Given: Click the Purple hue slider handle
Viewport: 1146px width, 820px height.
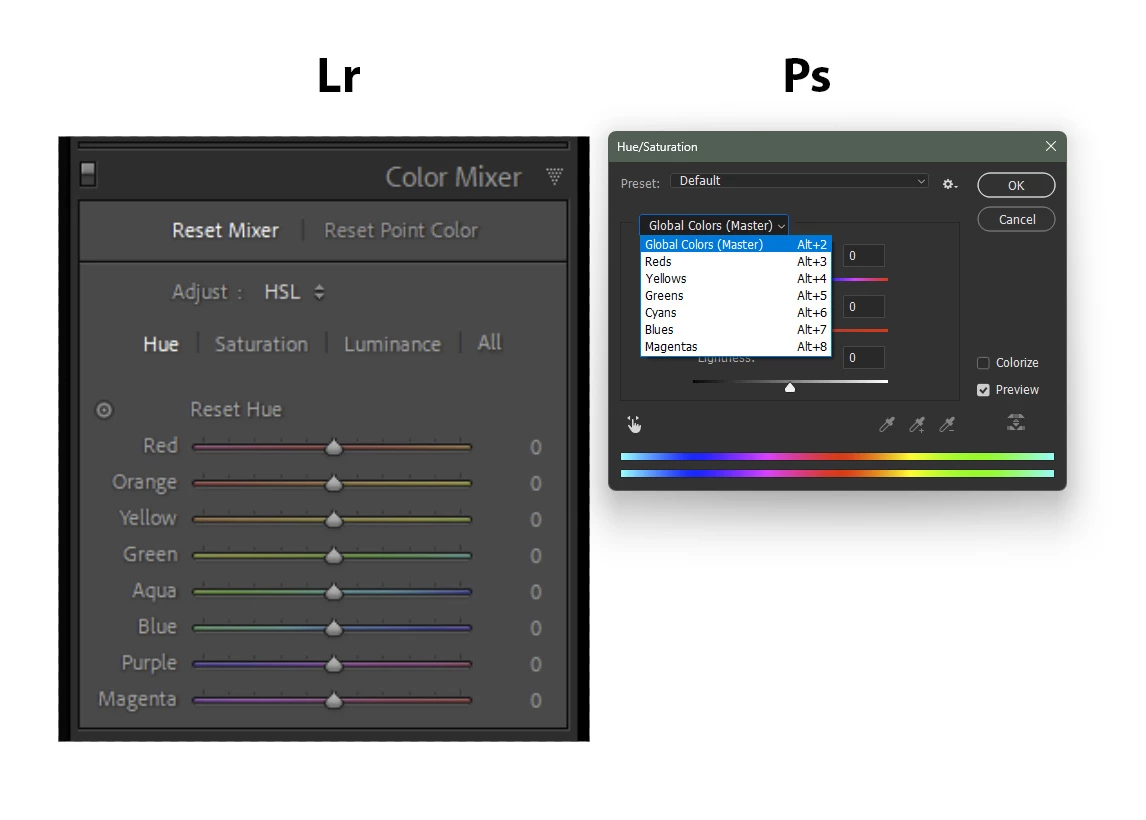Looking at the screenshot, I should (x=334, y=664).
